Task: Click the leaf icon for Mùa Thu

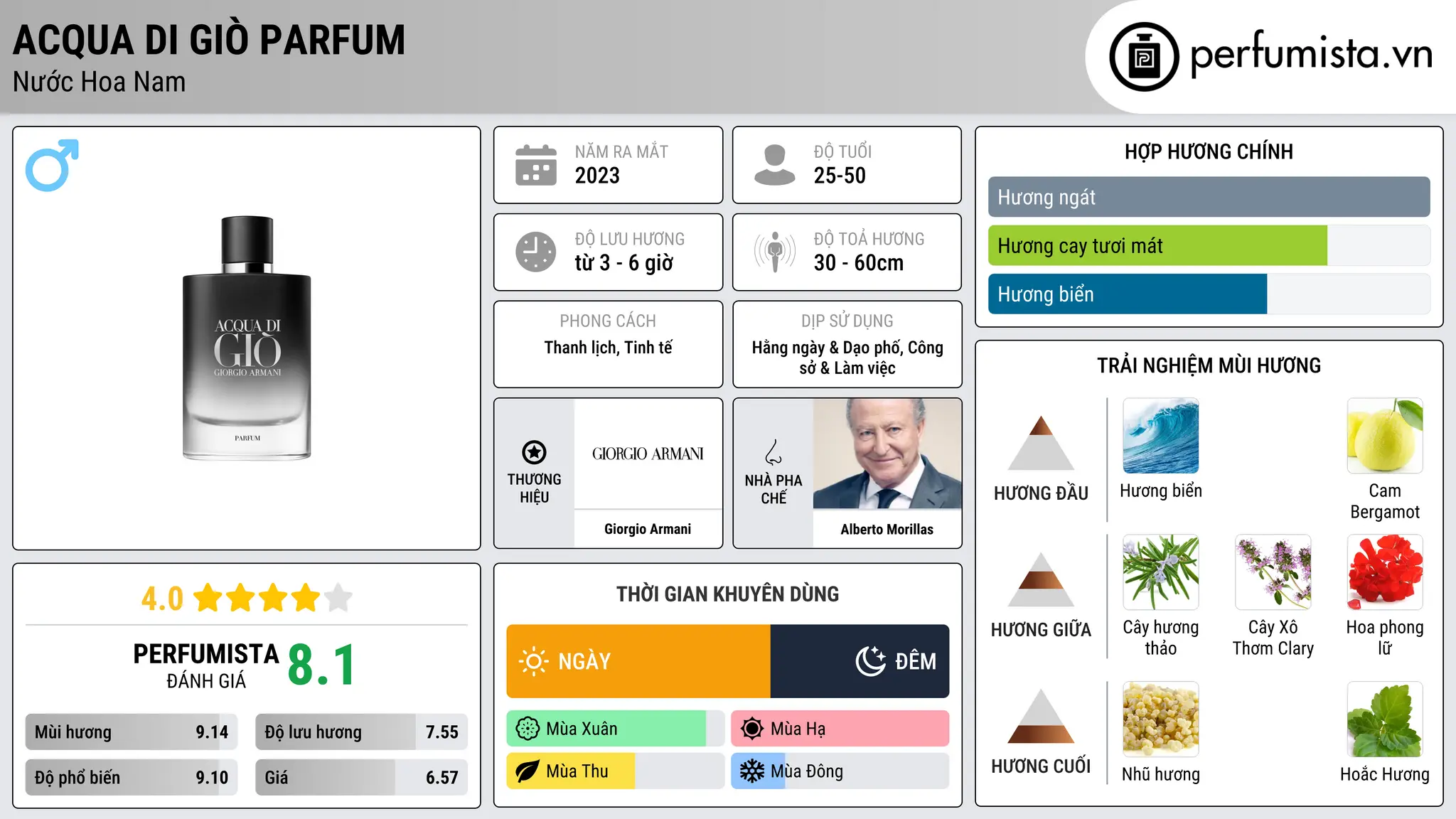Action: 528,771
